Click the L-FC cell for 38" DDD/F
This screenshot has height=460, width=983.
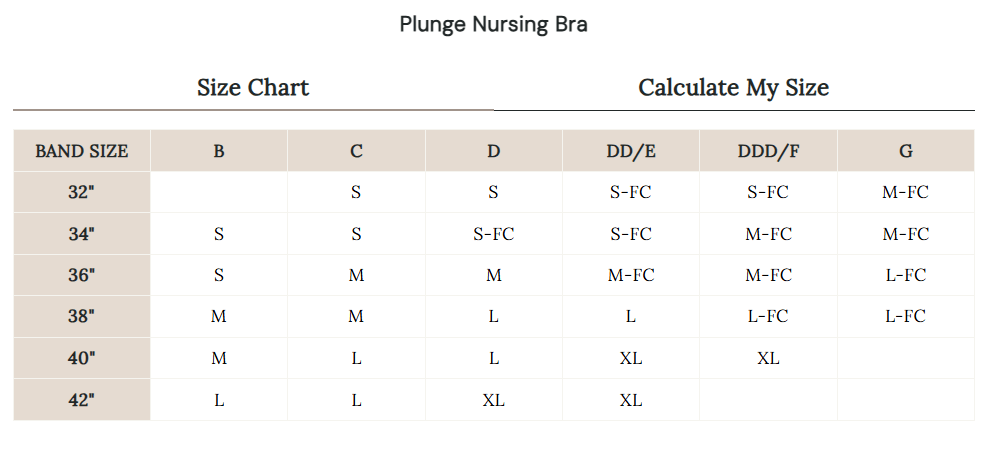tap(768, 317)
